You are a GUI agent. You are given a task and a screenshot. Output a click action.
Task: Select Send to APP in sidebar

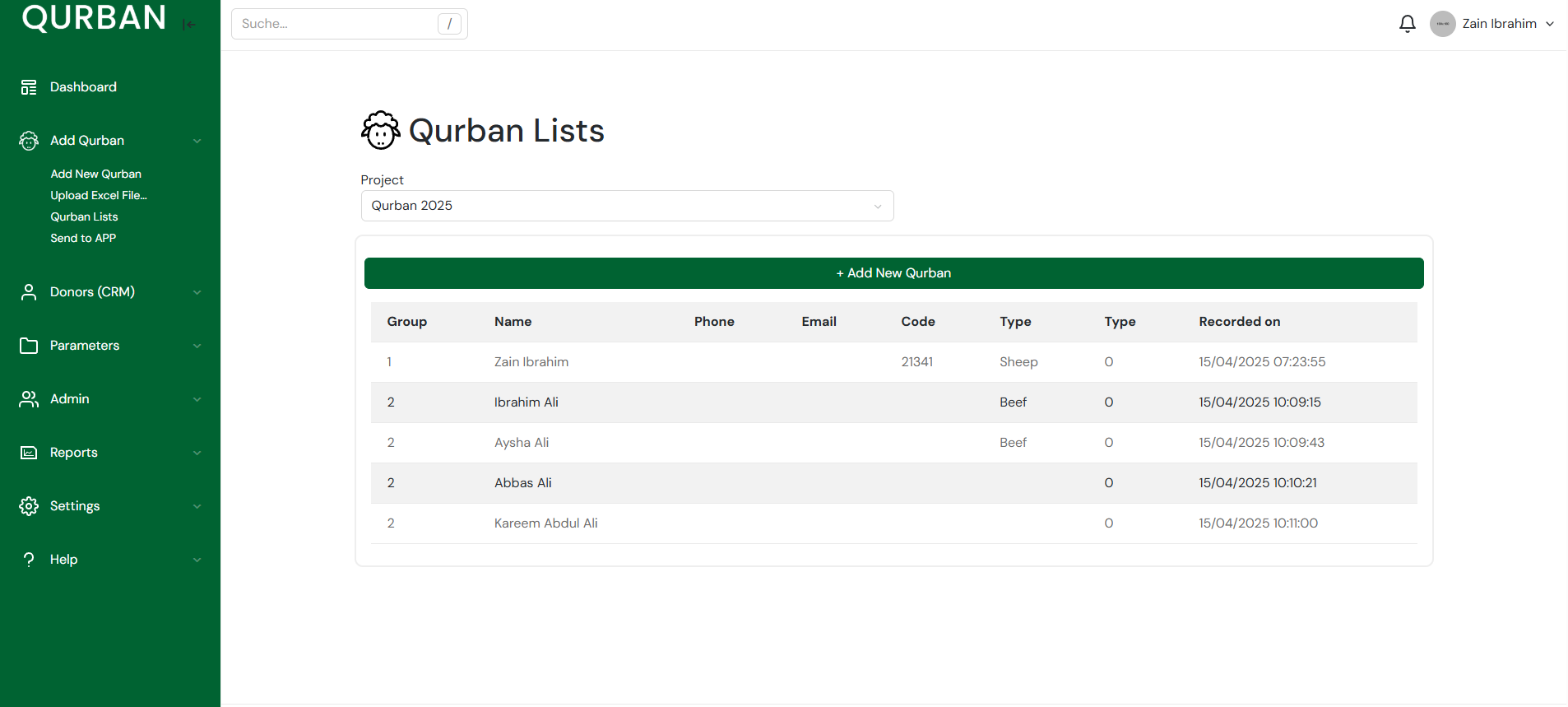point(83,238)
